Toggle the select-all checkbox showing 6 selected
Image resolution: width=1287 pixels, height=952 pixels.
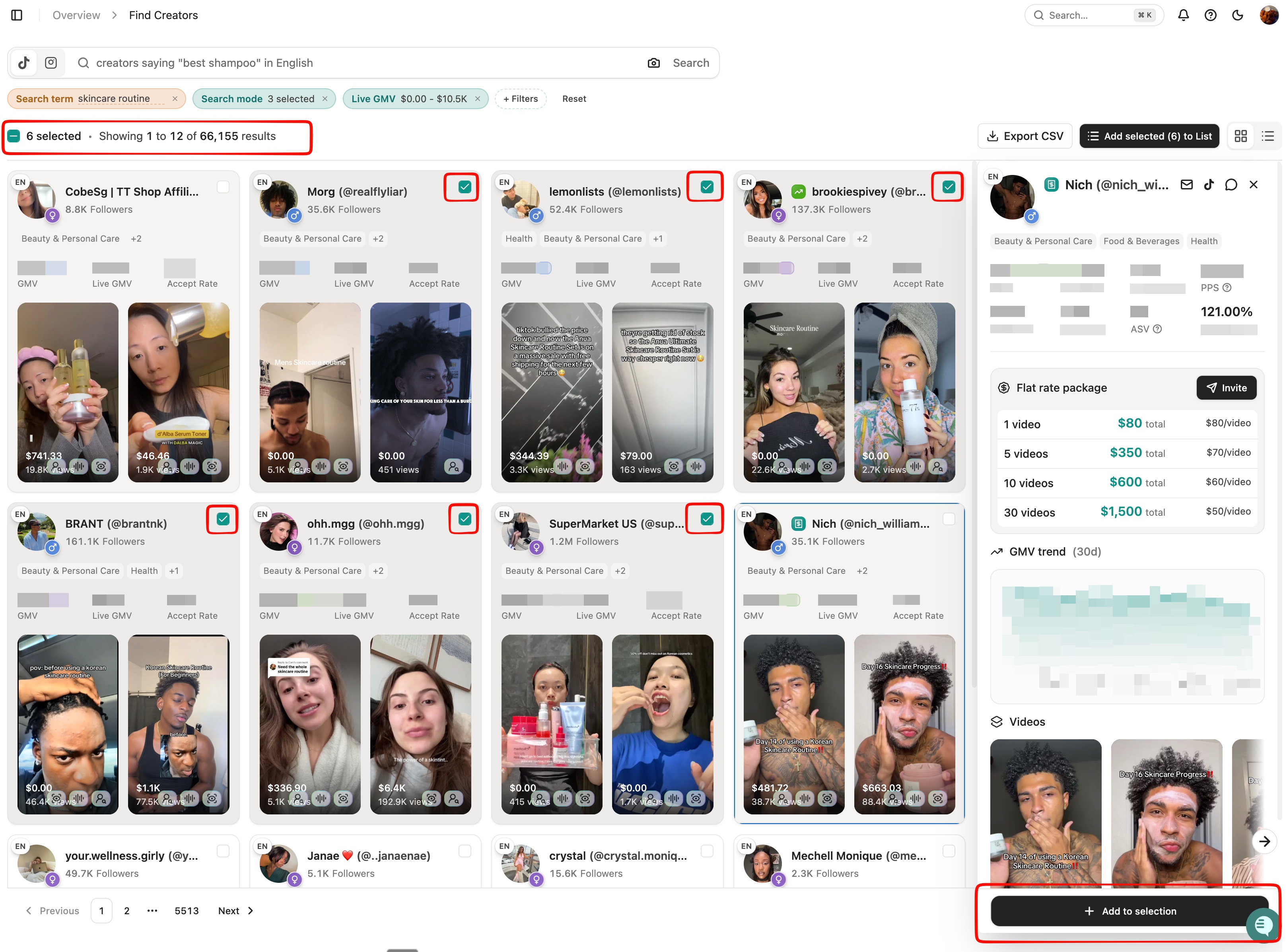tap(14, 136)
